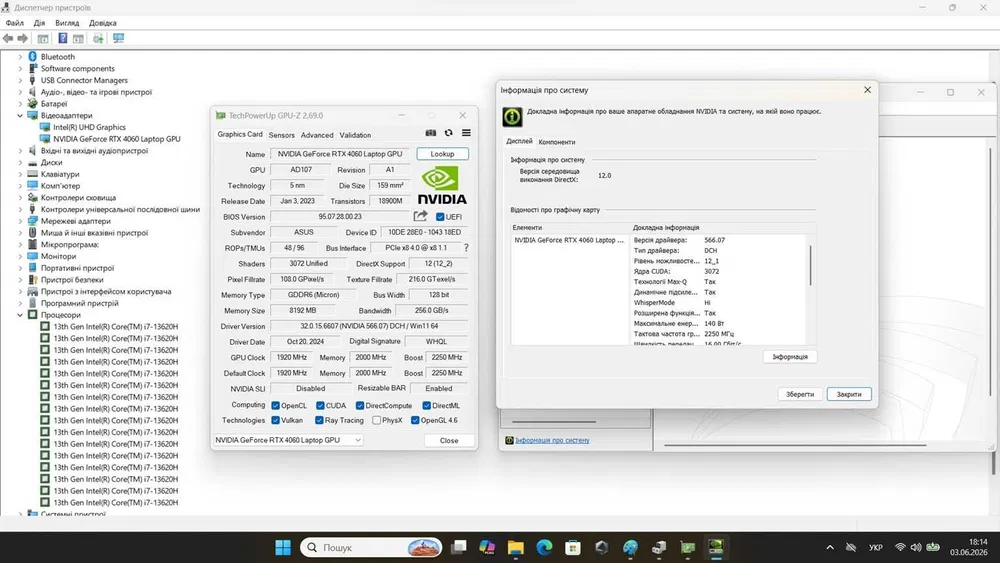The height and width of the screenshot is (563, 1000).
Task: Select Intel(R) UHD Graphics device
Action: [x=89, y=127]
